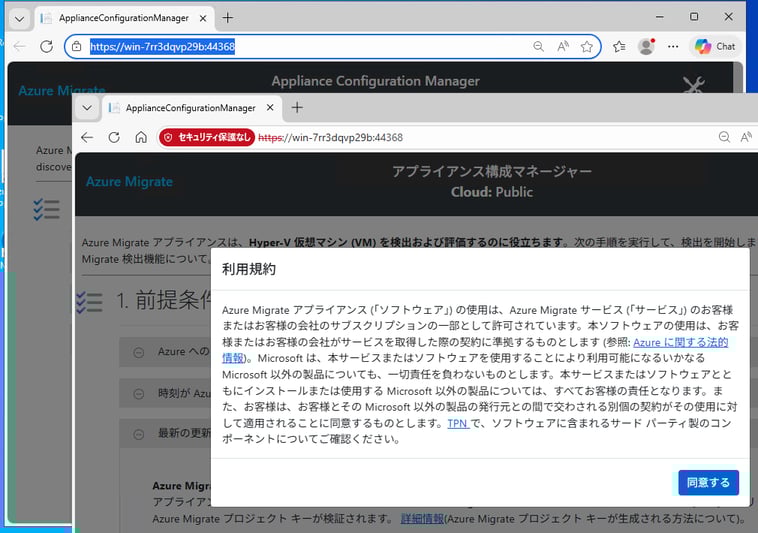758x533 pixels.
Task: Click the back arrow in the back browser window
Action: point(19,46)
